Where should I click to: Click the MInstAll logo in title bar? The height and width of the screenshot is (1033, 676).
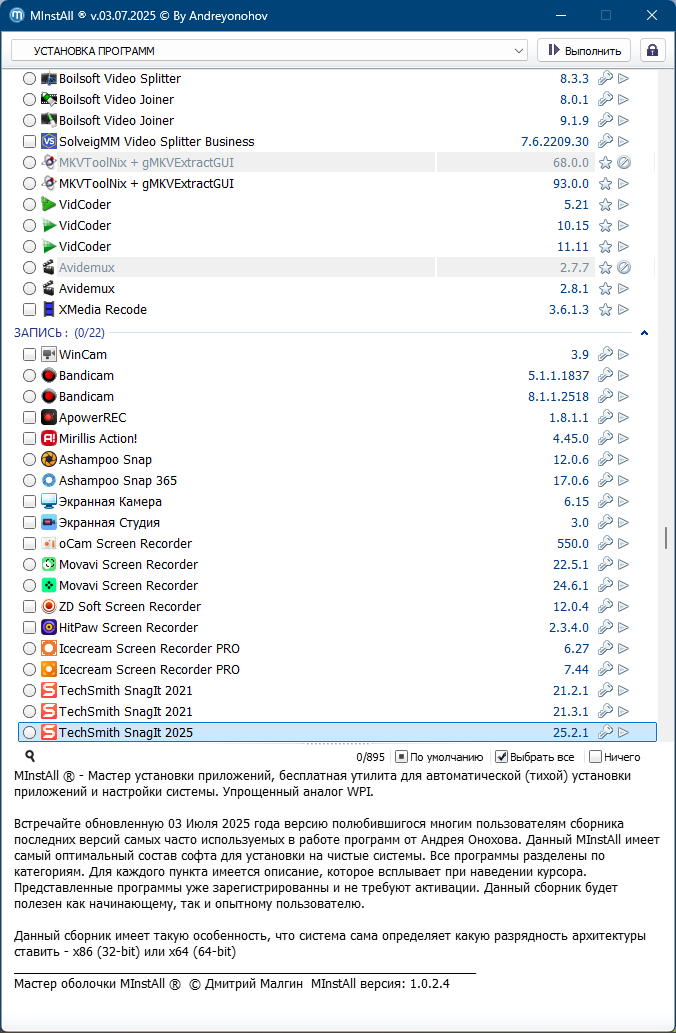(18, 15)
